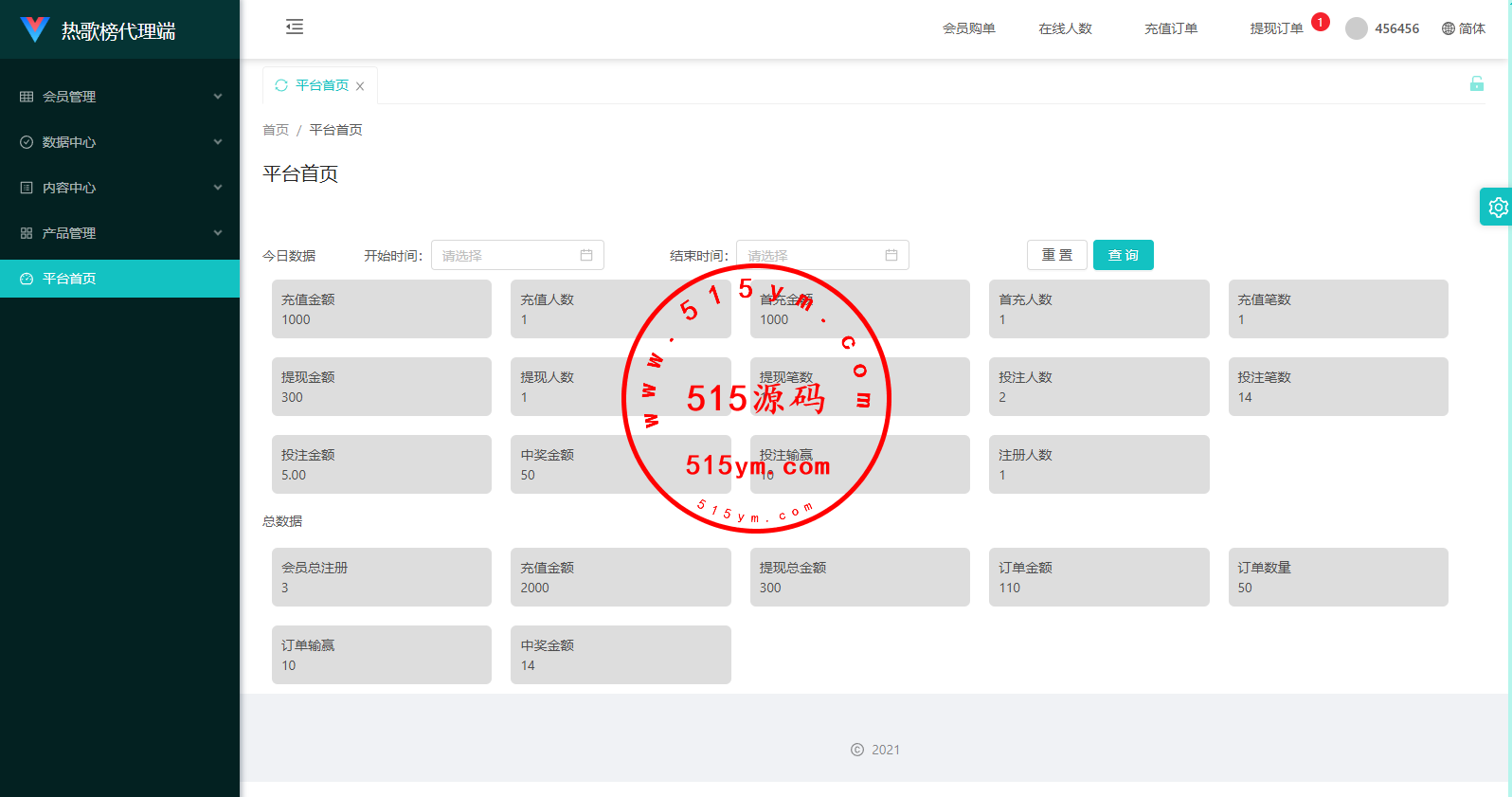Viewport: 1512px width, 797px height.
Task: Click the 重置 button
Action: (x=1057, y=255)
